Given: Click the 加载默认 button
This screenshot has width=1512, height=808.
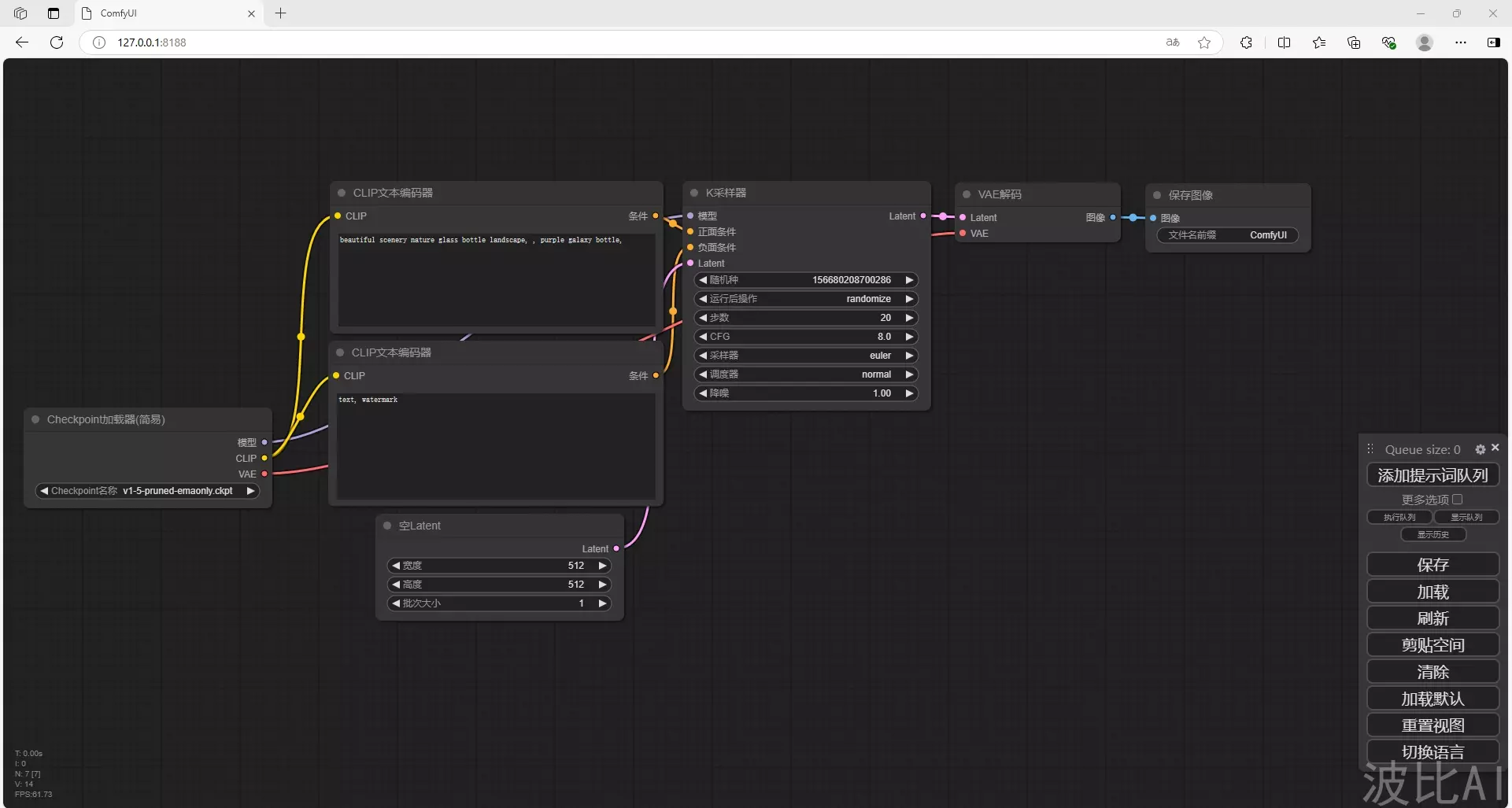Looking at the screenshot, I should pos(1433,699).
